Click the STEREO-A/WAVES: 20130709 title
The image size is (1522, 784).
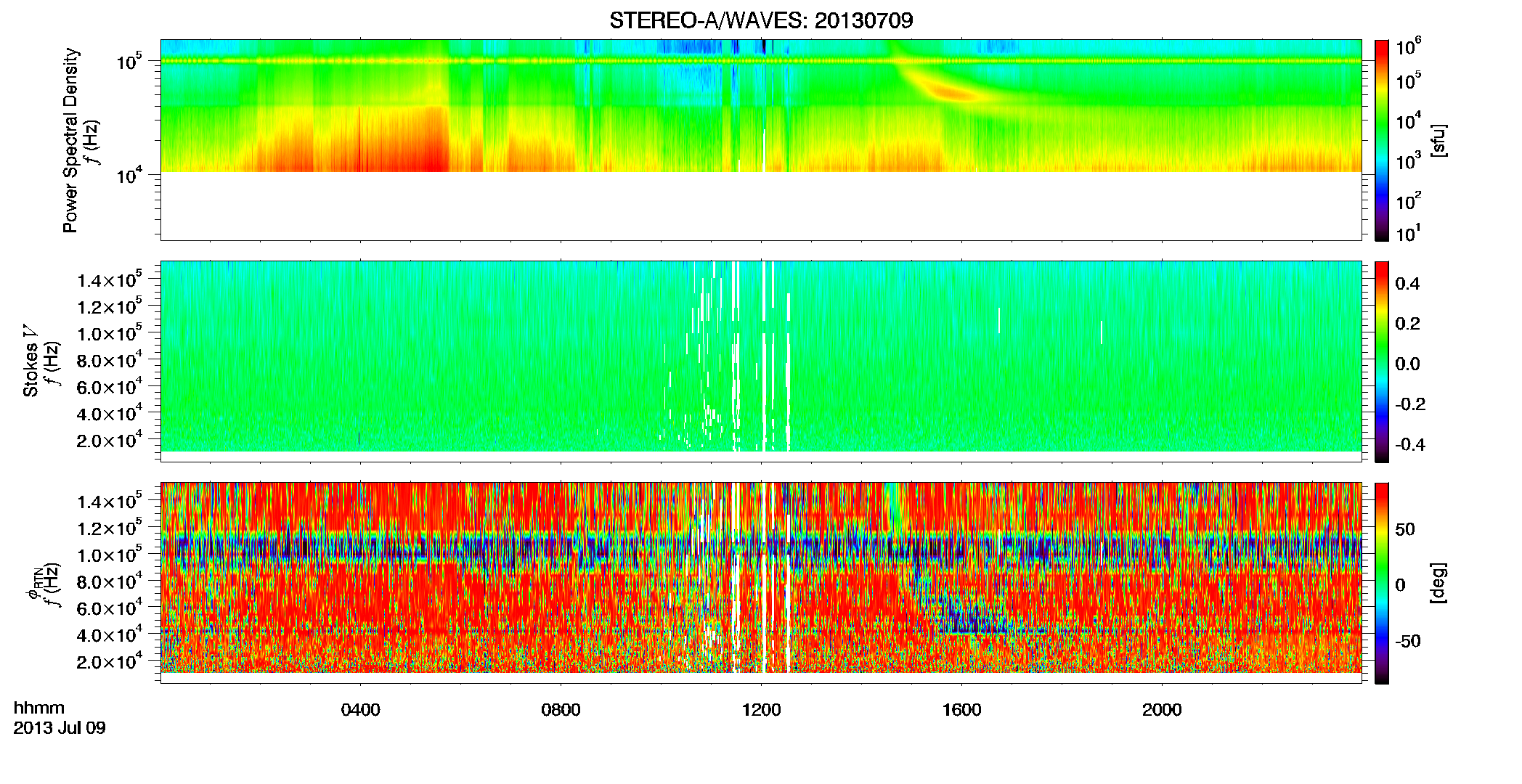pyautogui.click(x=761, y=20)
